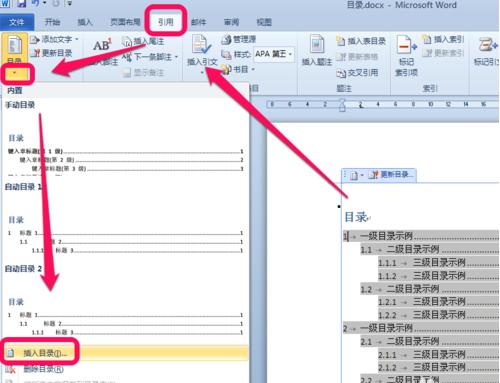
Task: Click the Redo icon in quick access toolbar
Action: click(56, 4)
